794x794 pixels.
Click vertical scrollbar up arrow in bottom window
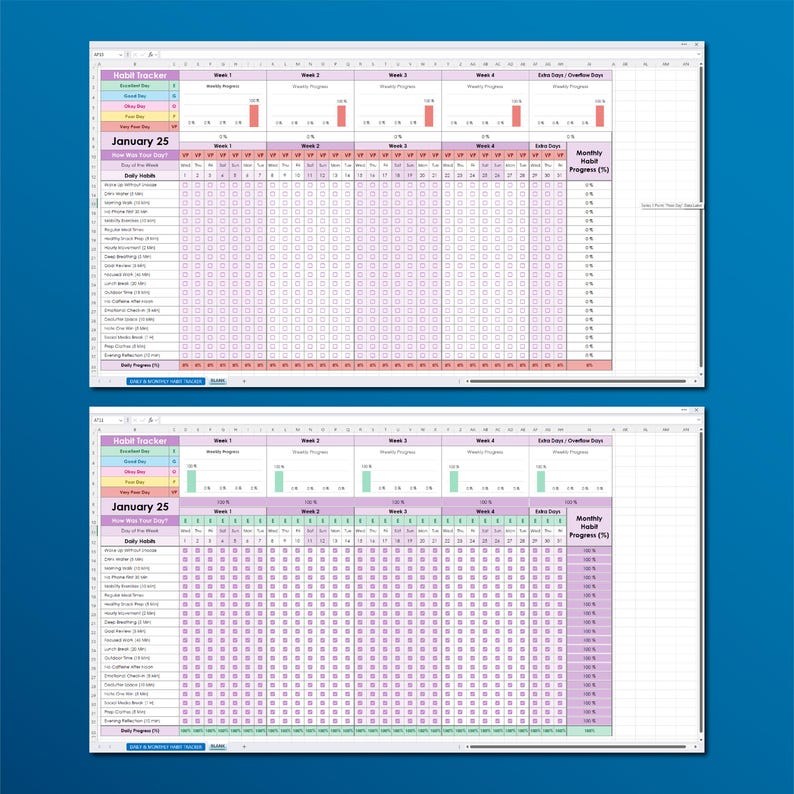701,429
